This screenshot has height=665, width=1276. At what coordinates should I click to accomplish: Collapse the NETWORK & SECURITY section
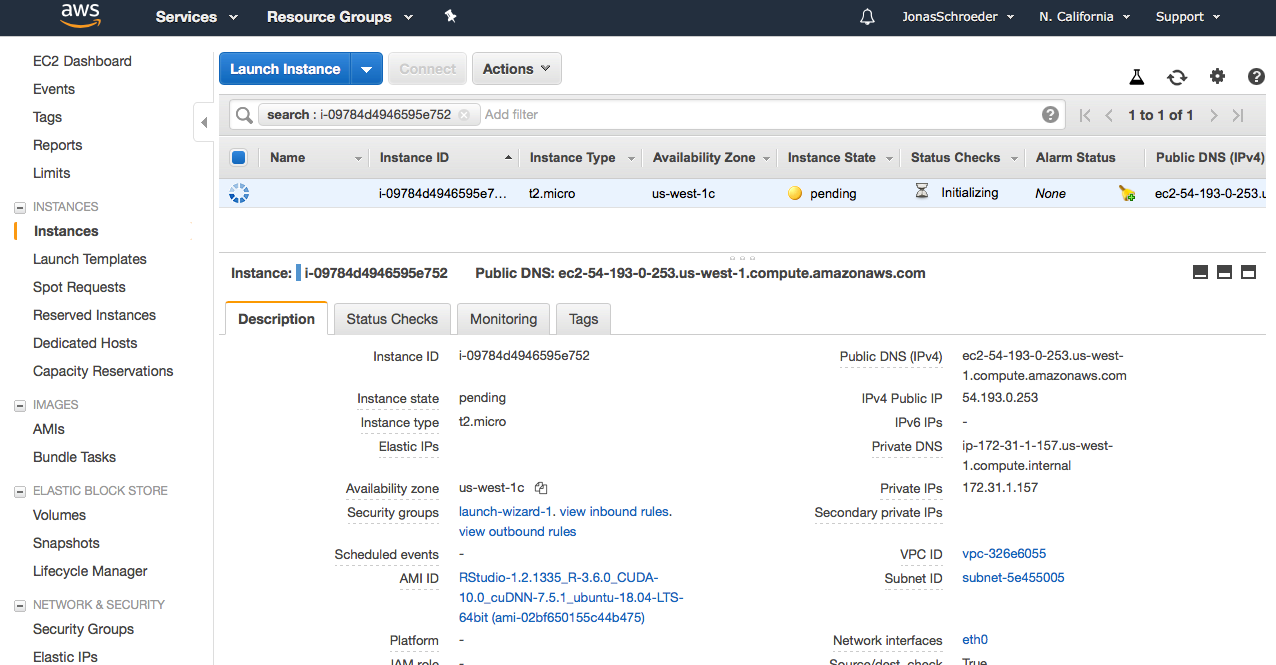pos(19,605)
